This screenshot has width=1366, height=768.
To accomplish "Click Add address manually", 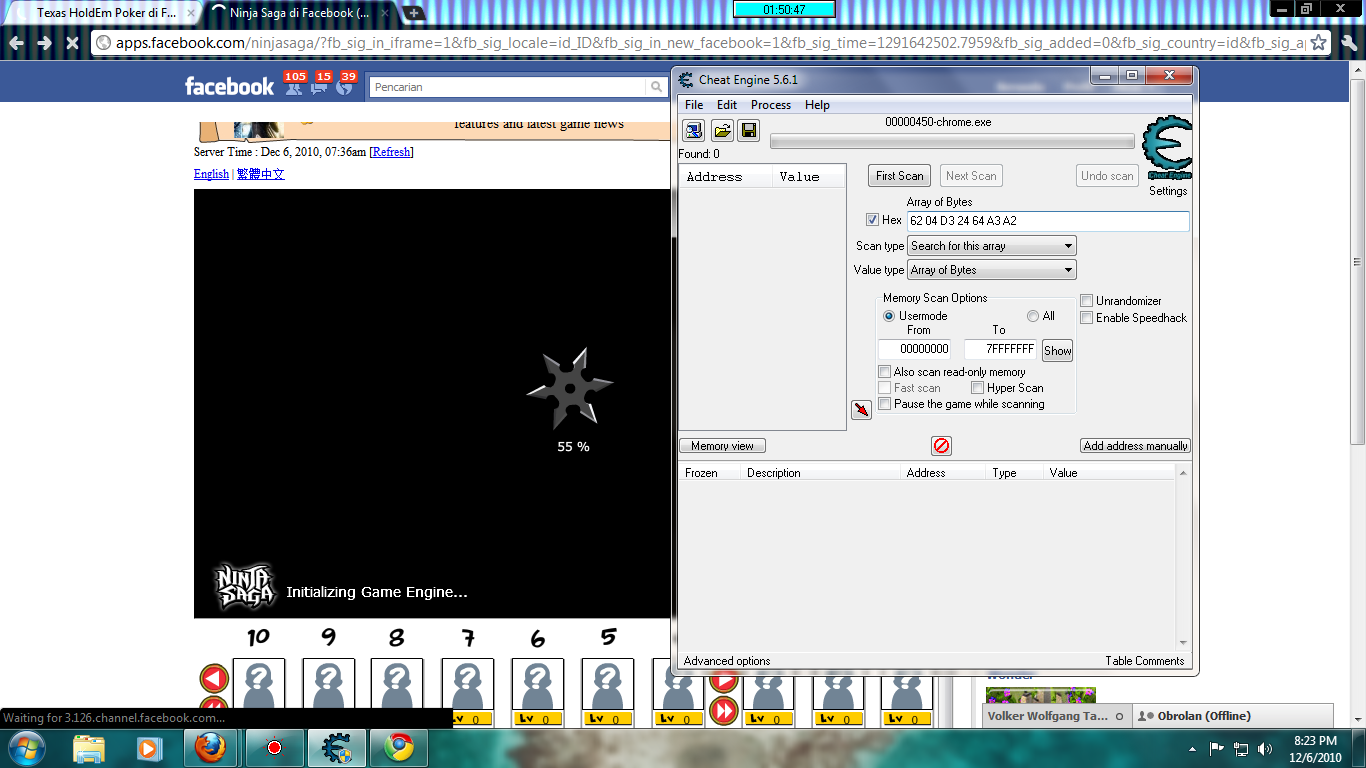I will tap(1136, 446).
